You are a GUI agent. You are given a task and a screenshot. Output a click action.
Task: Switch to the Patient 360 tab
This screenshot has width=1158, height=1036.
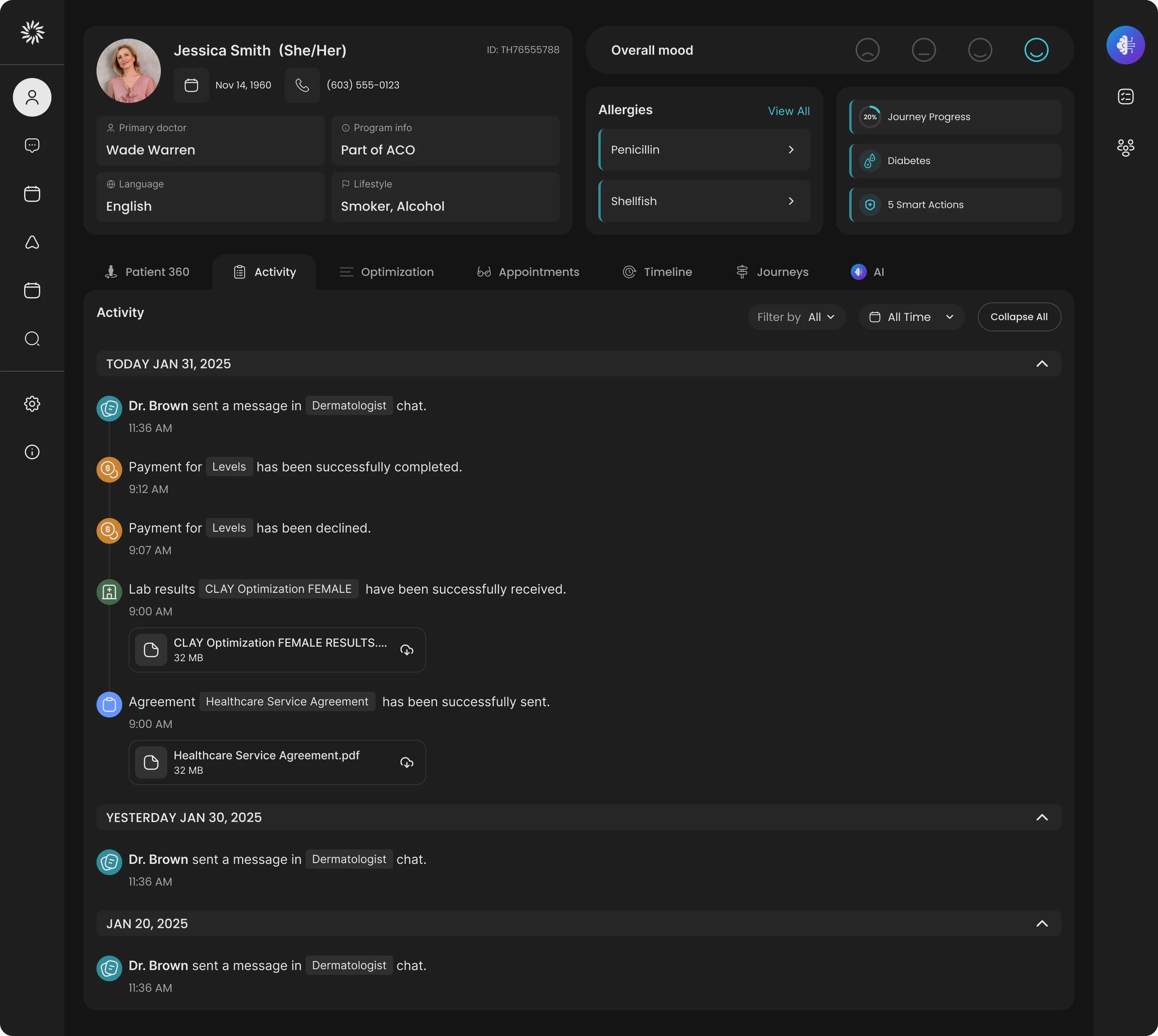tap(147, 272)
